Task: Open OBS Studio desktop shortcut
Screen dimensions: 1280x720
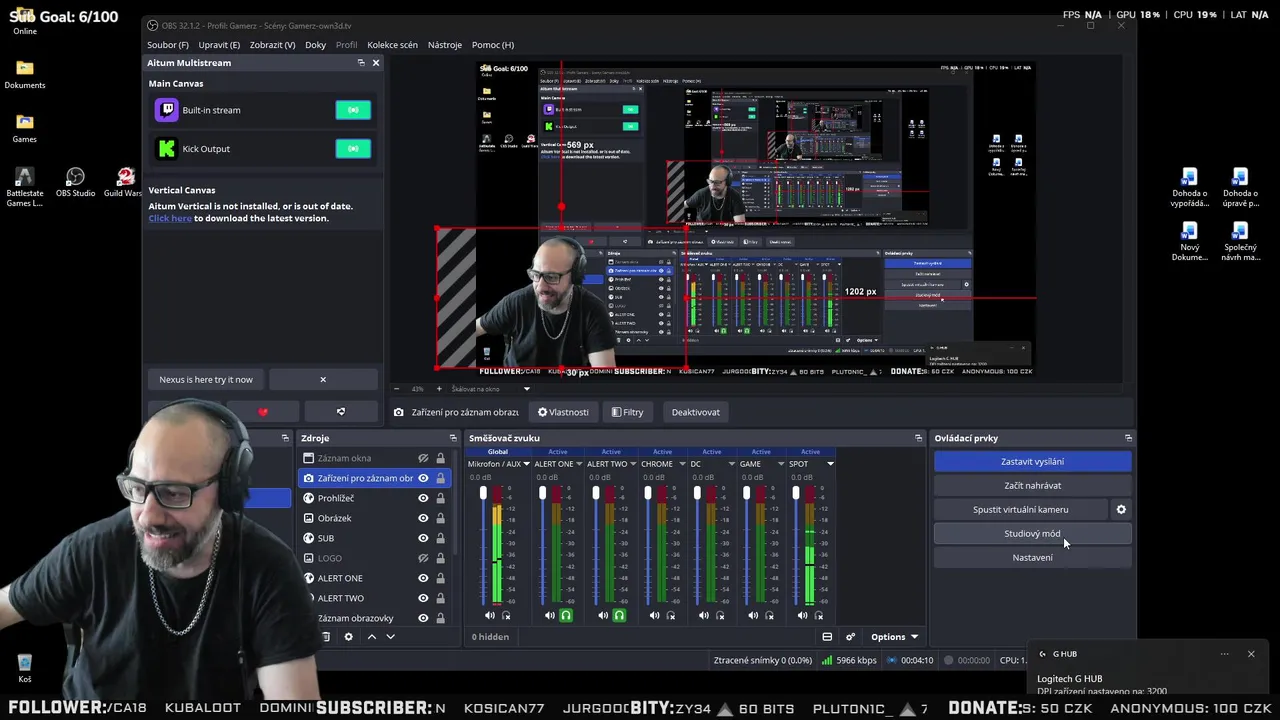Action: click(x=75, y=182)
